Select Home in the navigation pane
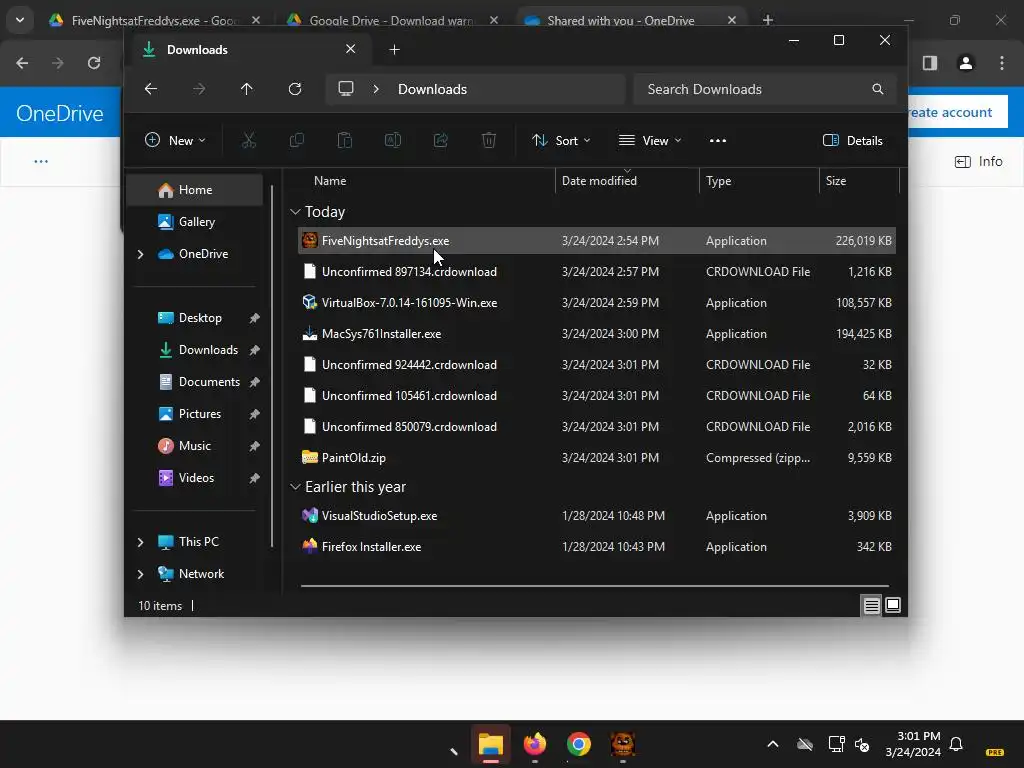The width and height of the screenshot is (1024, 768). click(195, 189)
